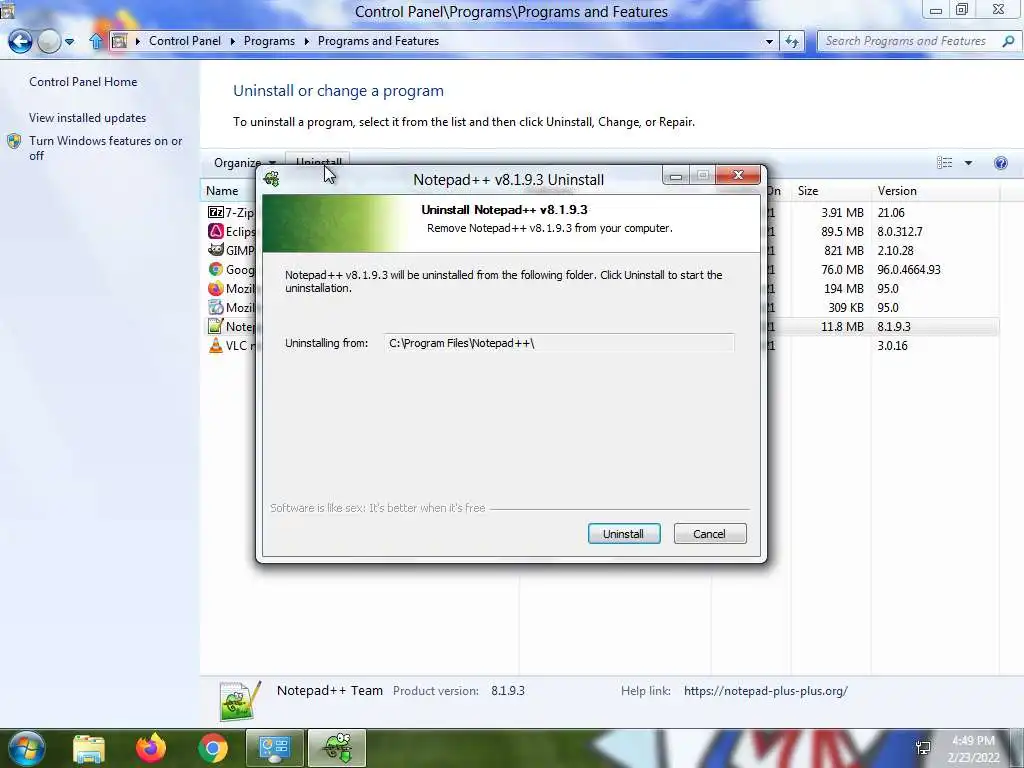Click the Forward navigation button
1024x768 pixels.
pos(49,41)
